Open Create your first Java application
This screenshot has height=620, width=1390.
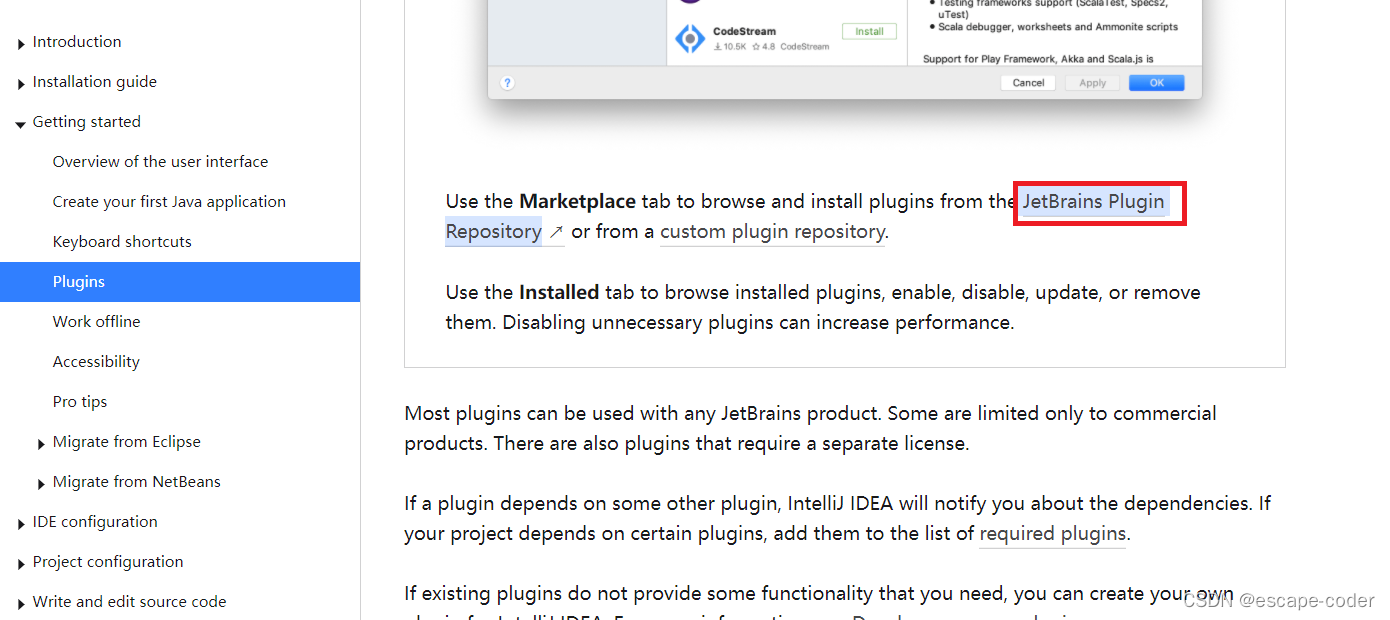(x=169, y=201)
